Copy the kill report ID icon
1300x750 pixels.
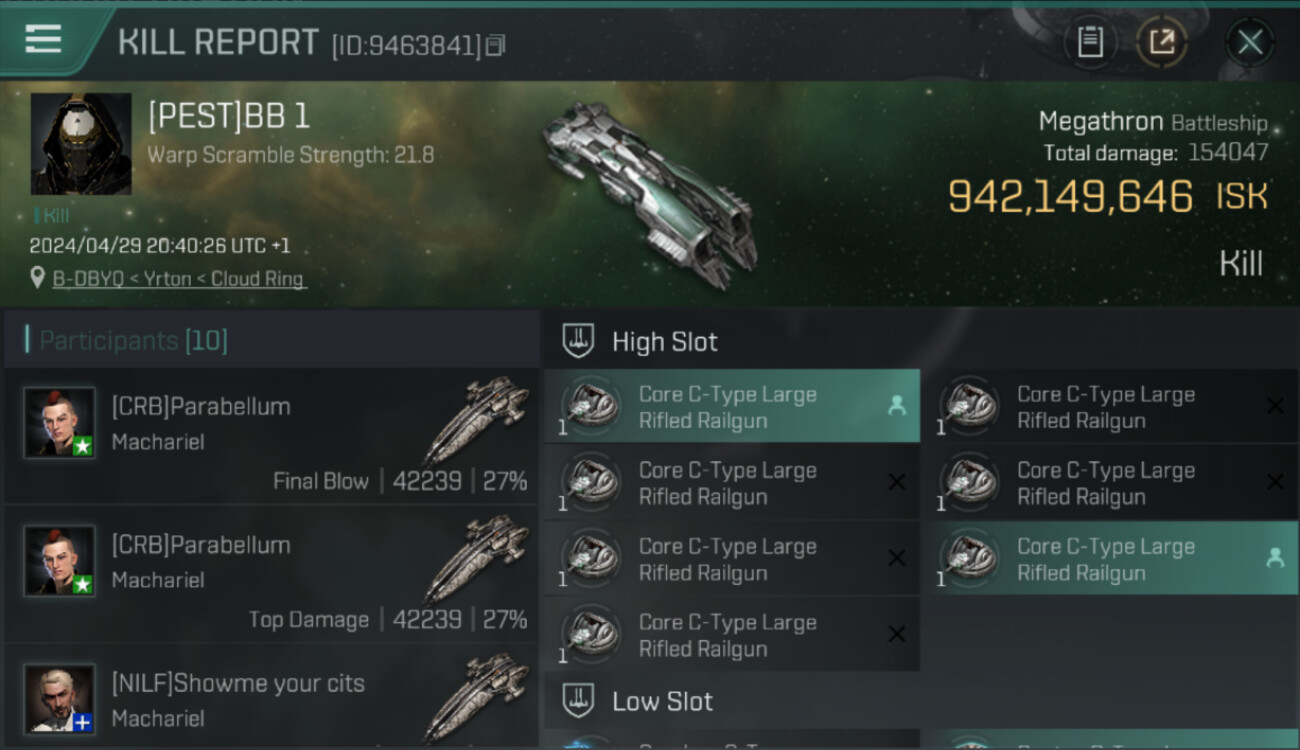[x=496, y=45]
